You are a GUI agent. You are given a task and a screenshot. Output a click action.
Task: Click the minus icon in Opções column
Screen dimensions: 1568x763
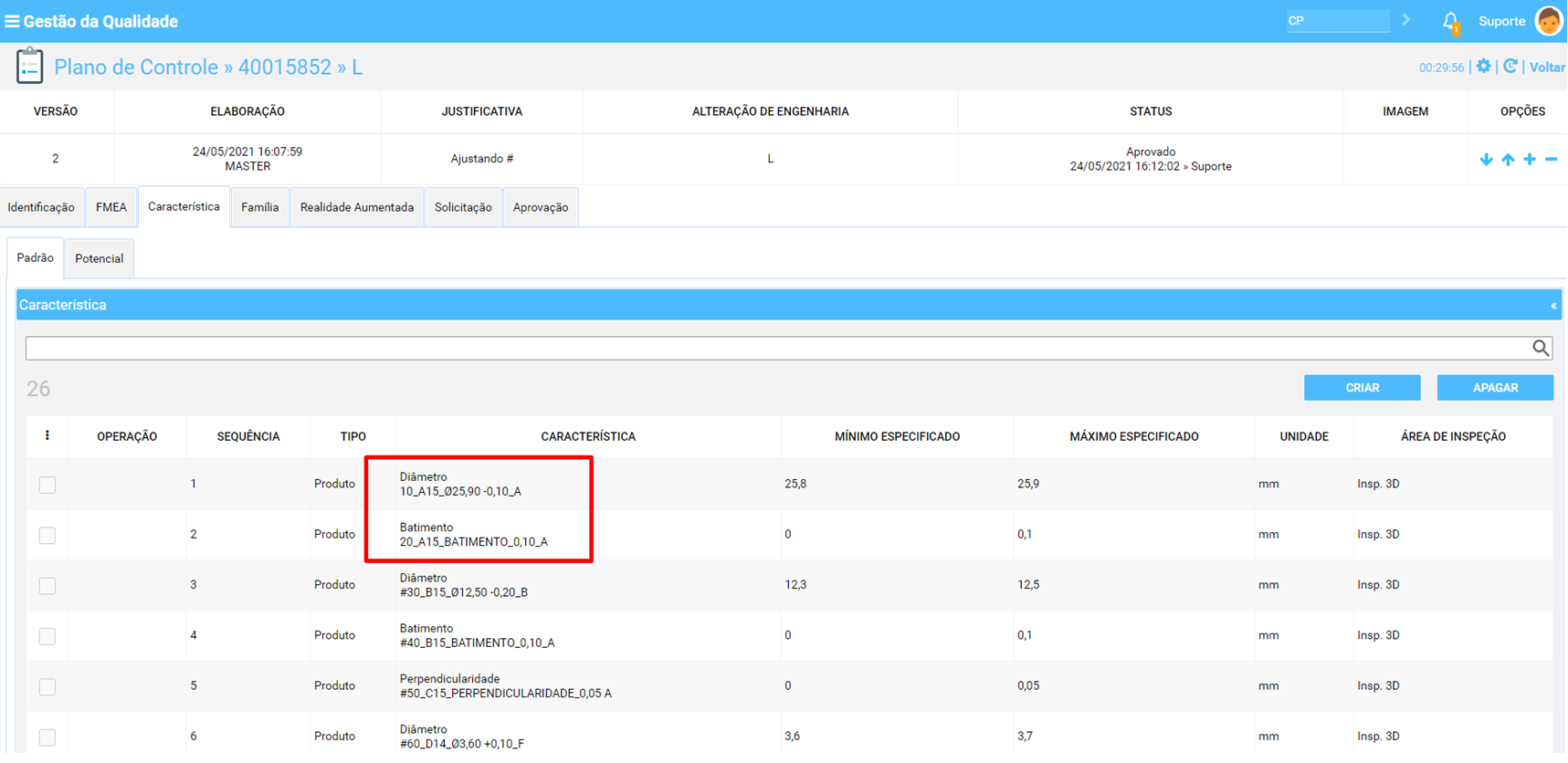(1552, 160)
